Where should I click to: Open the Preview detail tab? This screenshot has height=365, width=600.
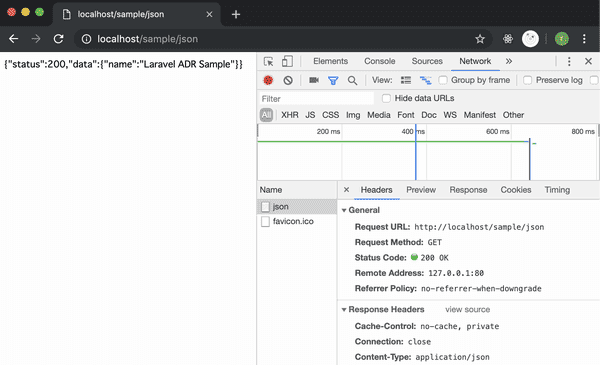click(421, 190)
